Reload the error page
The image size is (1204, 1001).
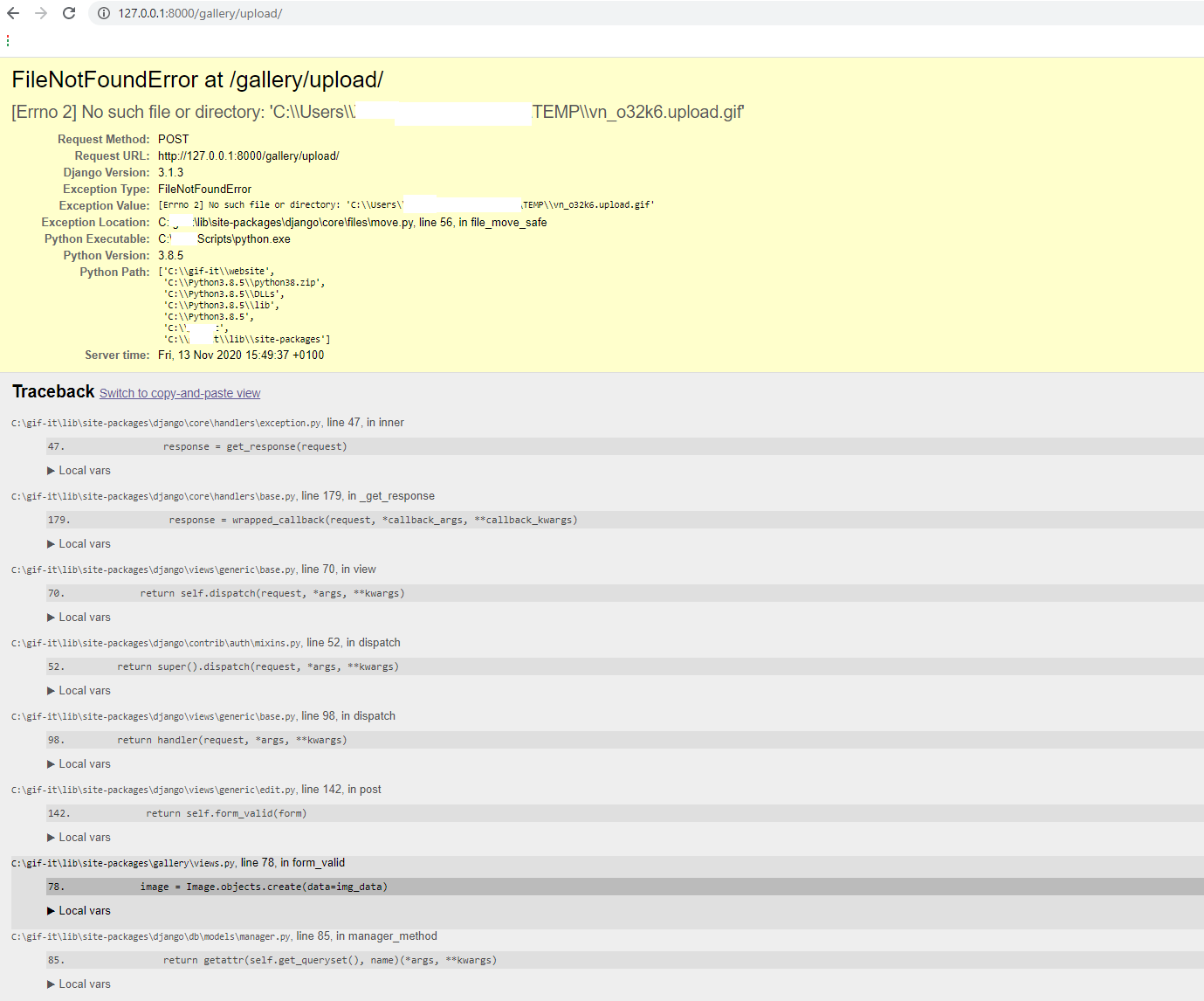pos(69,13)
